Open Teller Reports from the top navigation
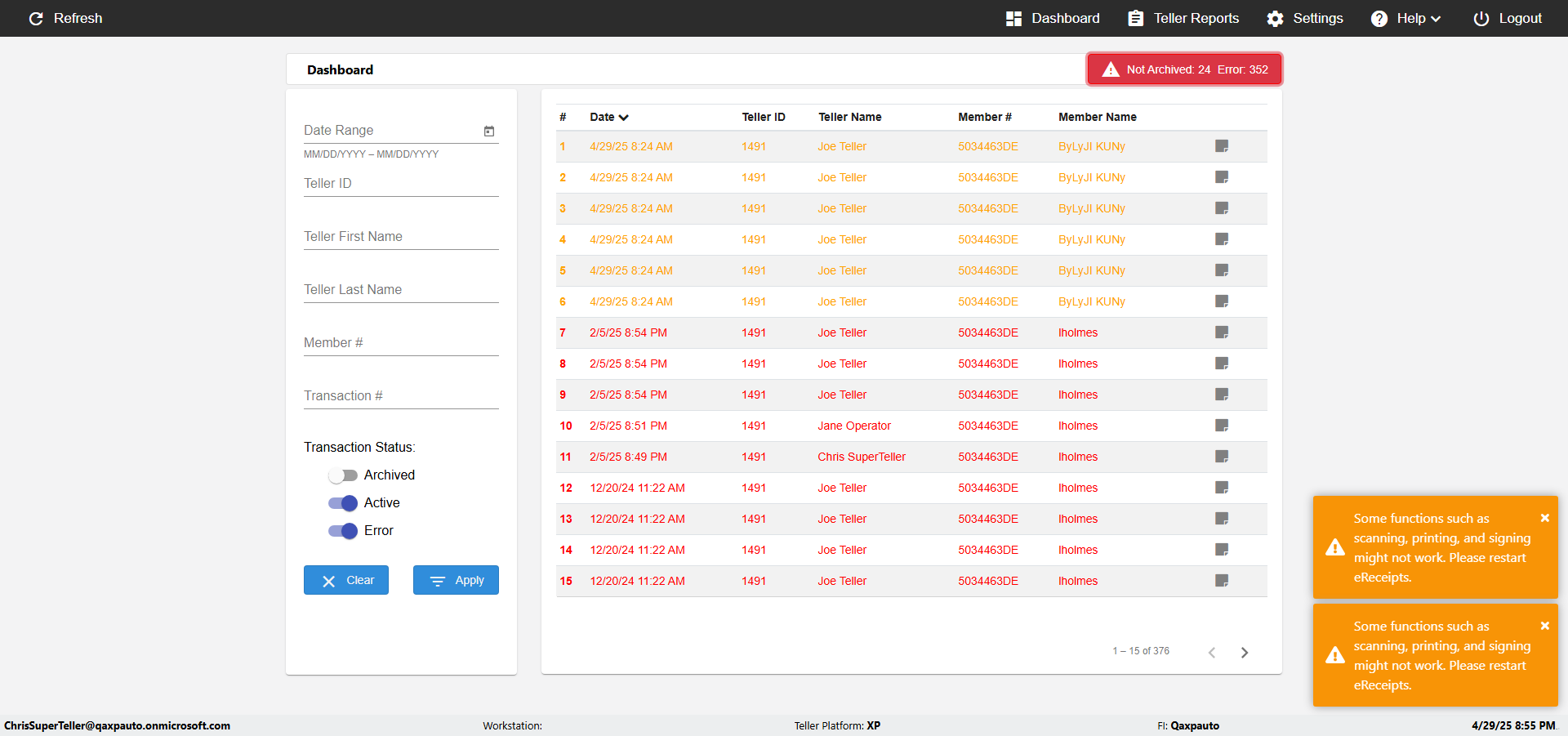Screen dimensions: 1568x736 (x=1183, y=18)
